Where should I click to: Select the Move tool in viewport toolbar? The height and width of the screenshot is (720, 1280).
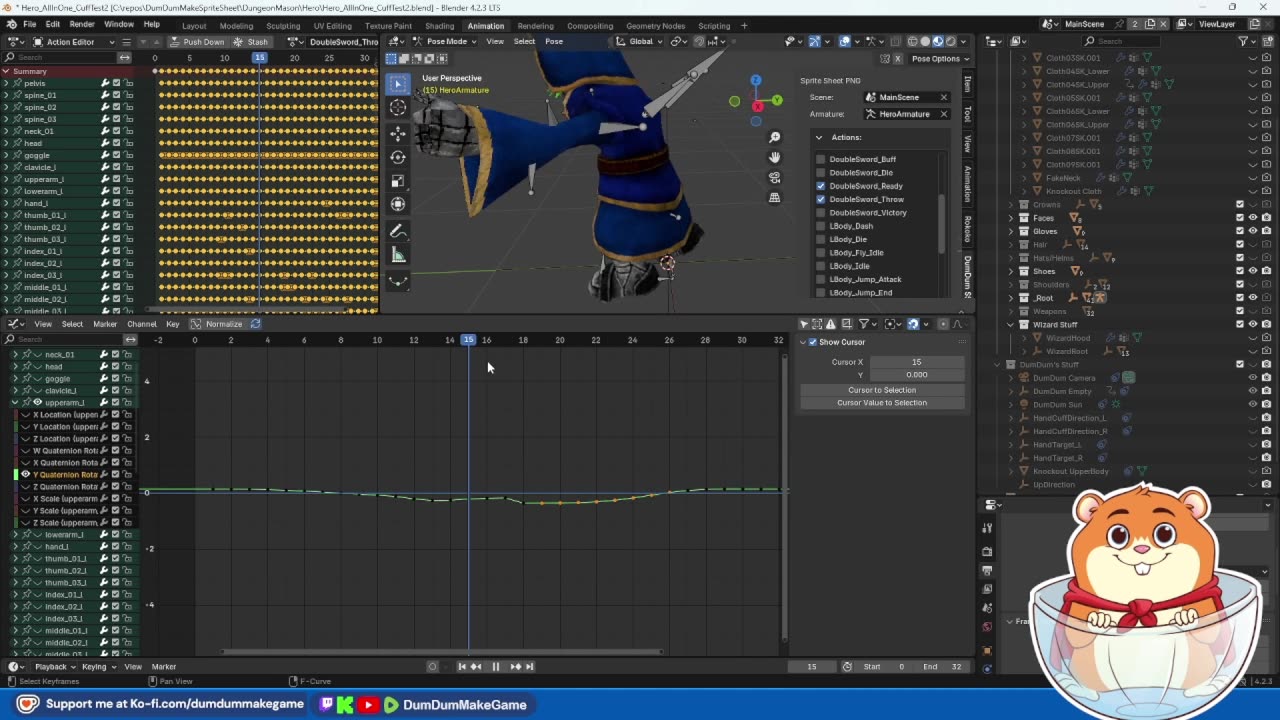click(x=398, y=133)
